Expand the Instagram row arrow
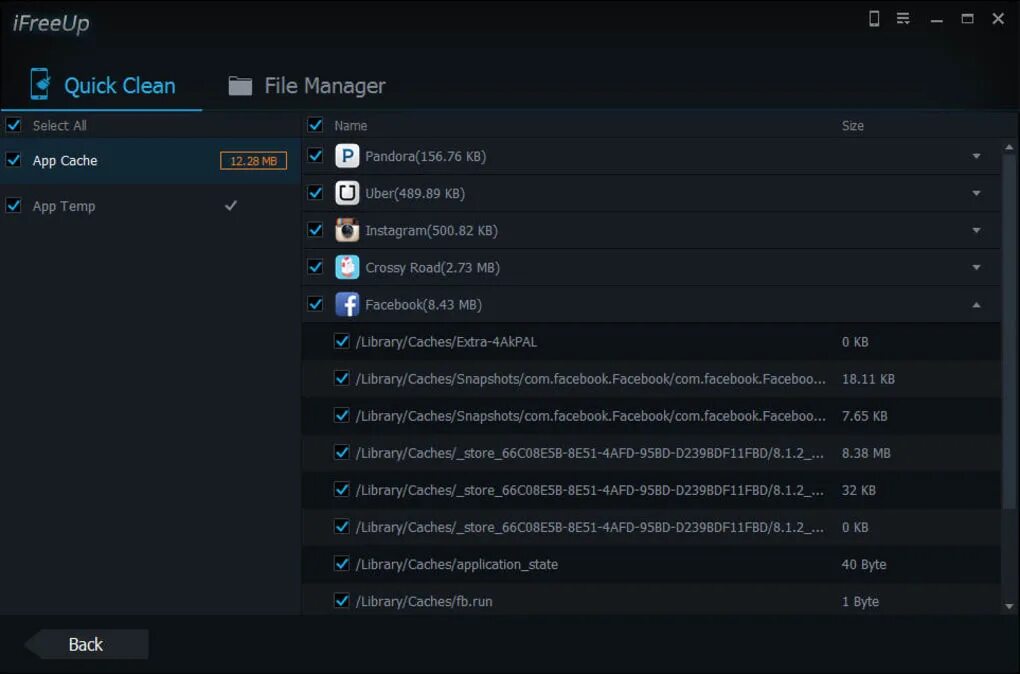 click(976, 230)
